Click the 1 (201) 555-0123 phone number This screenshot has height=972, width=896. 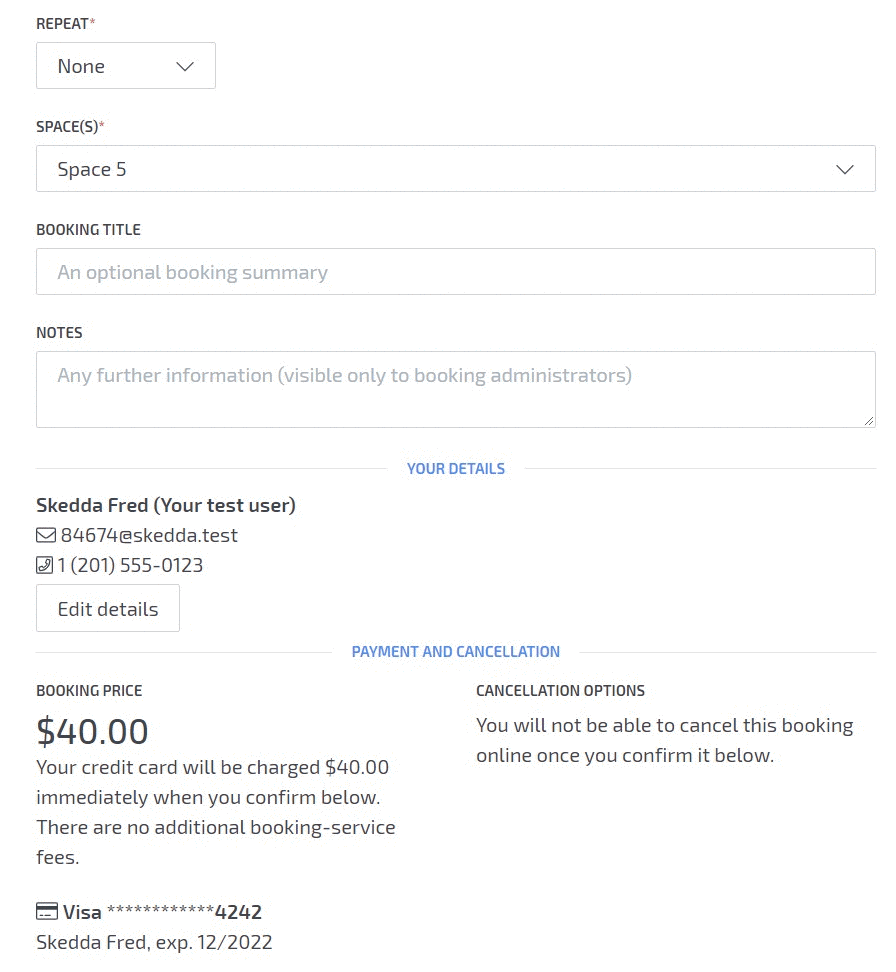pyautogui.click(x=130, y=566)
